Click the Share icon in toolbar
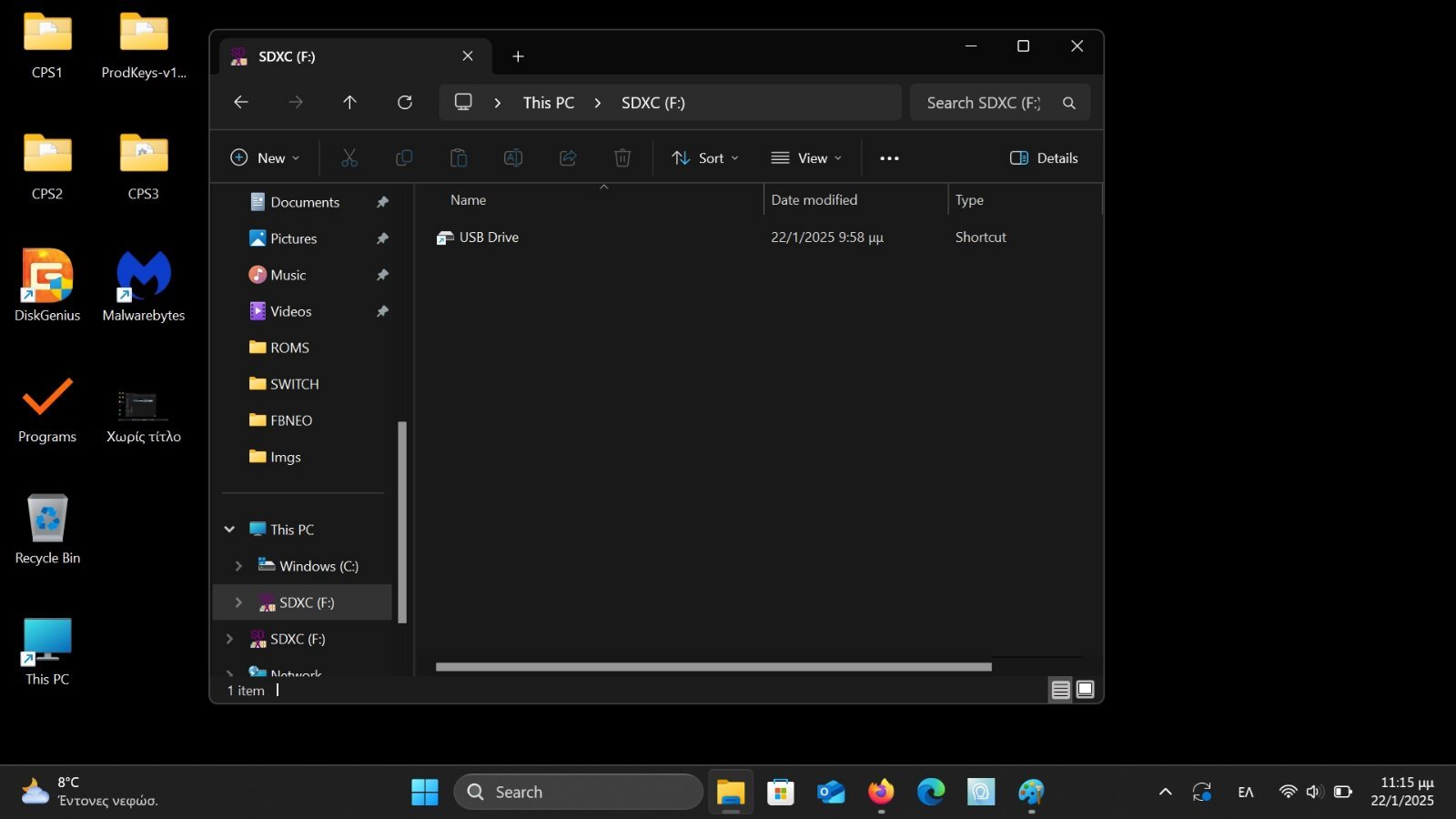Screen dimensions: 1456x819 (x=568, y=158)
